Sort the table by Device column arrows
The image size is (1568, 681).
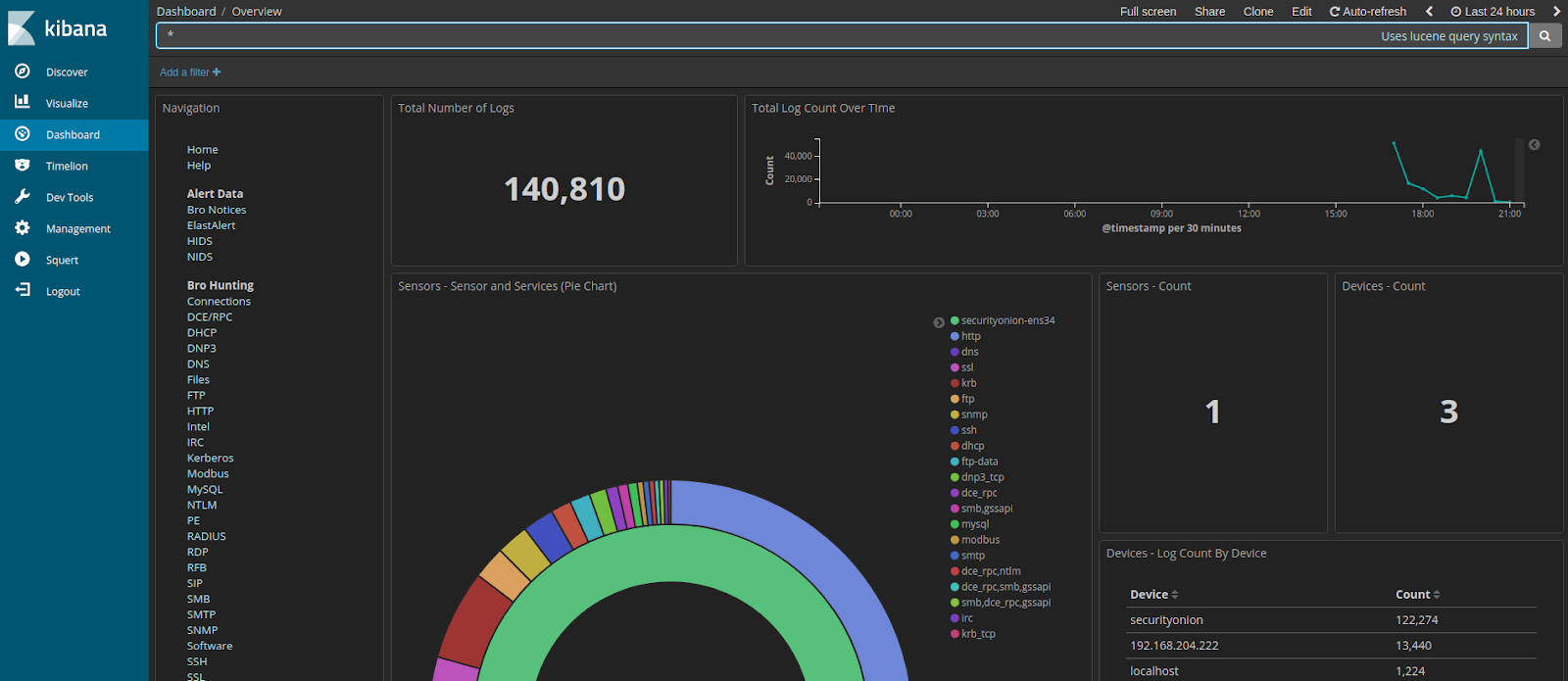[1175, 595]
